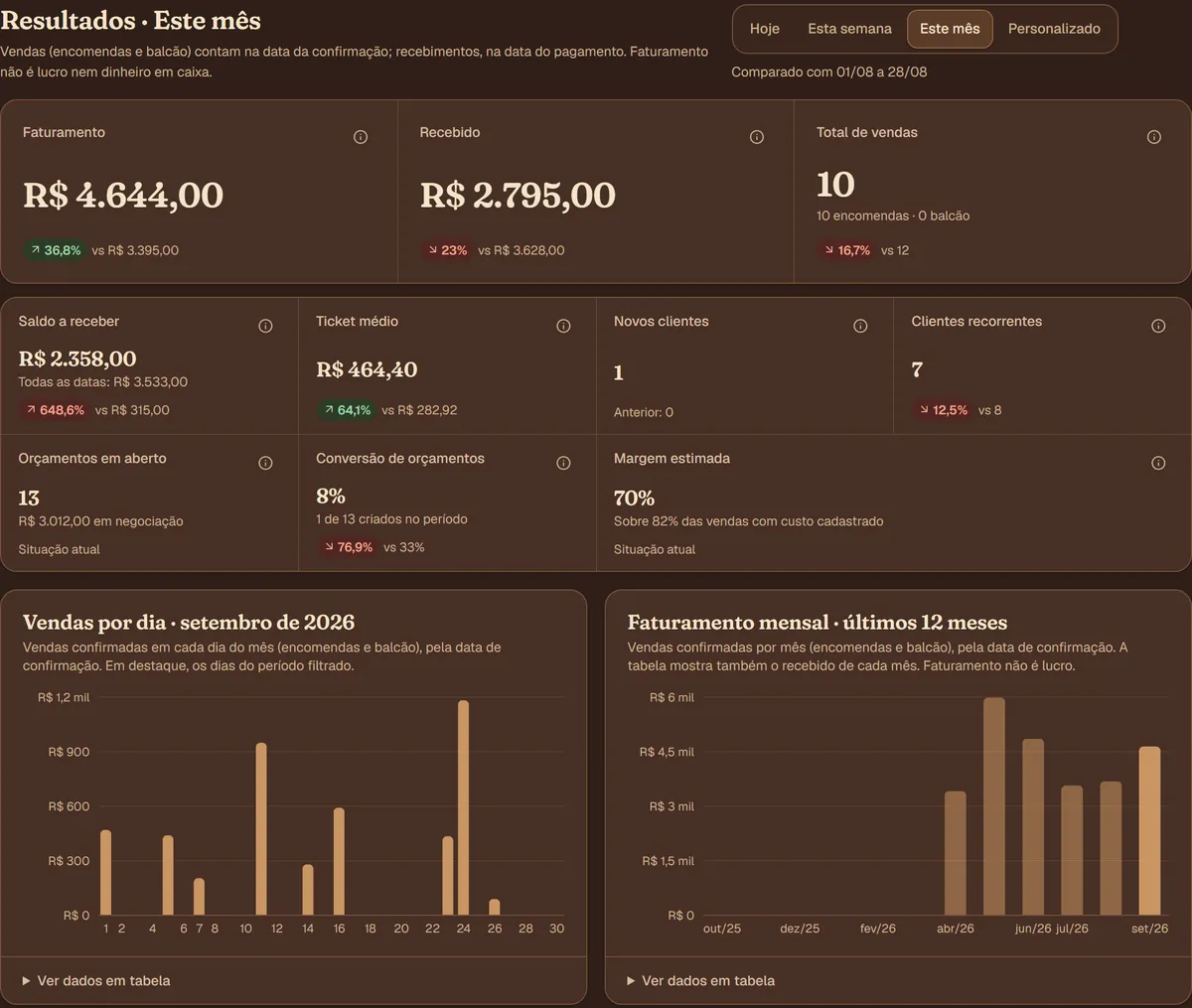Click 'Todas as datas: R$ 3.533,00'
Image resolution: width=1192 pixels, height=1008 pixels.
(x=103, y=382)
